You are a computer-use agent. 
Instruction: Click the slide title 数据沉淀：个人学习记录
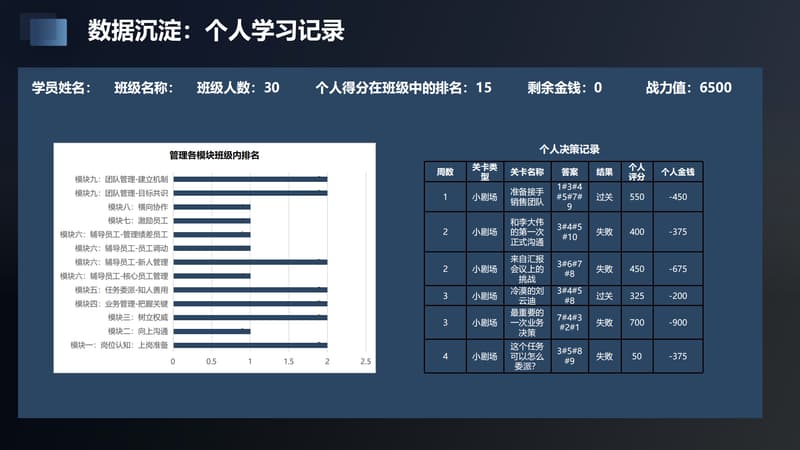click(215, 32)
